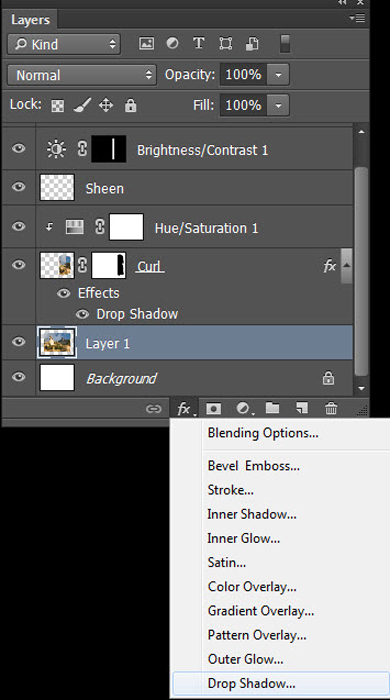Click the lock transparent pixels icon
390x700 pixels.
58,106
